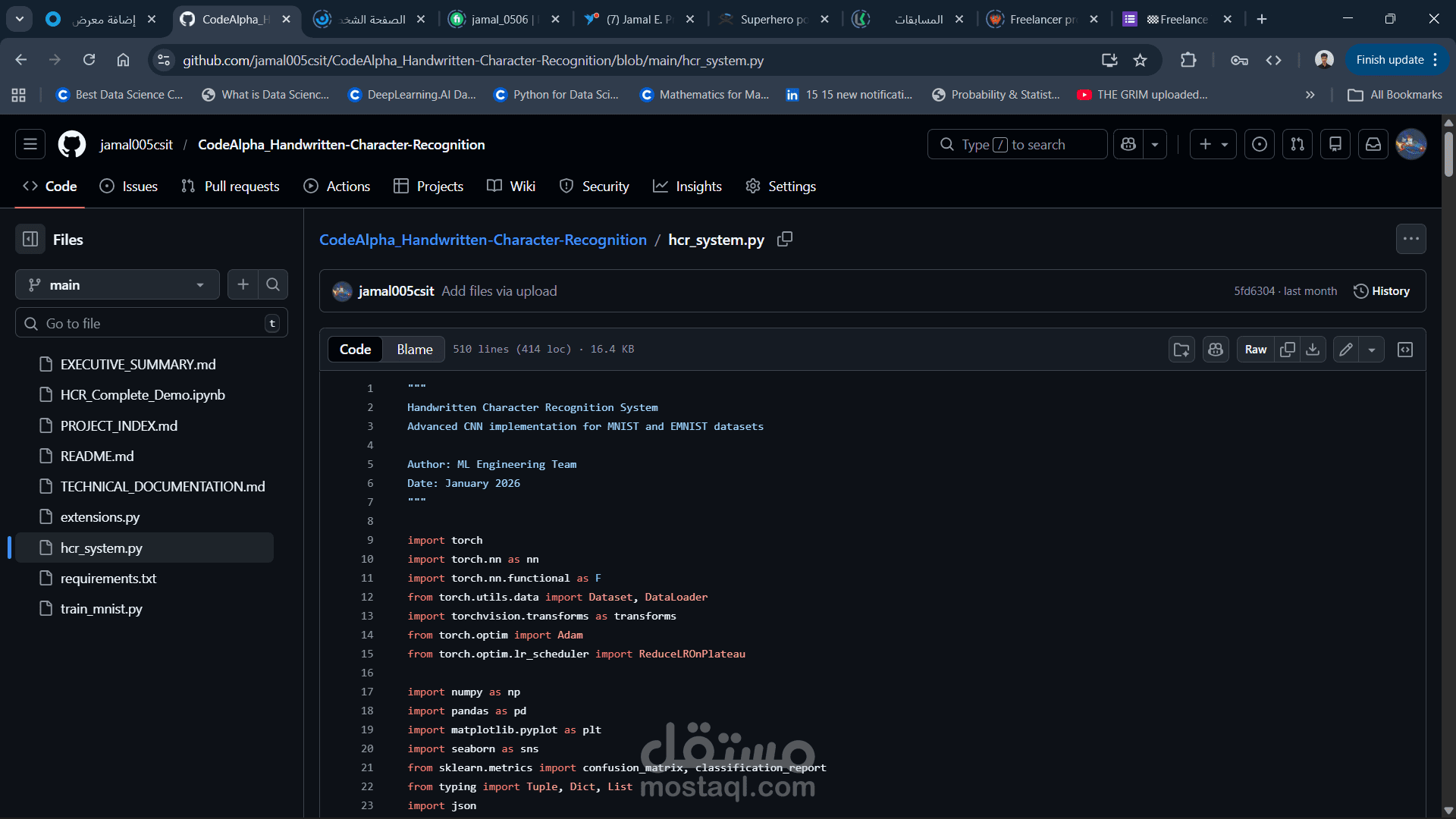Download raw file icon
This screenshot has height=819, width=1456.
[x=1313, y=350]
